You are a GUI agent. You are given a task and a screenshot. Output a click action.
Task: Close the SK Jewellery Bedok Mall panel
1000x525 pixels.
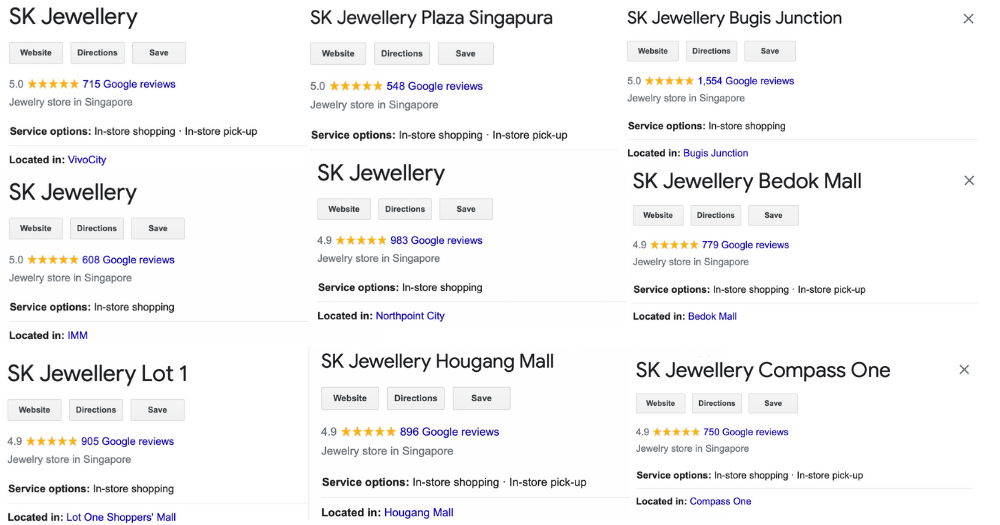[x=969, y=181]
